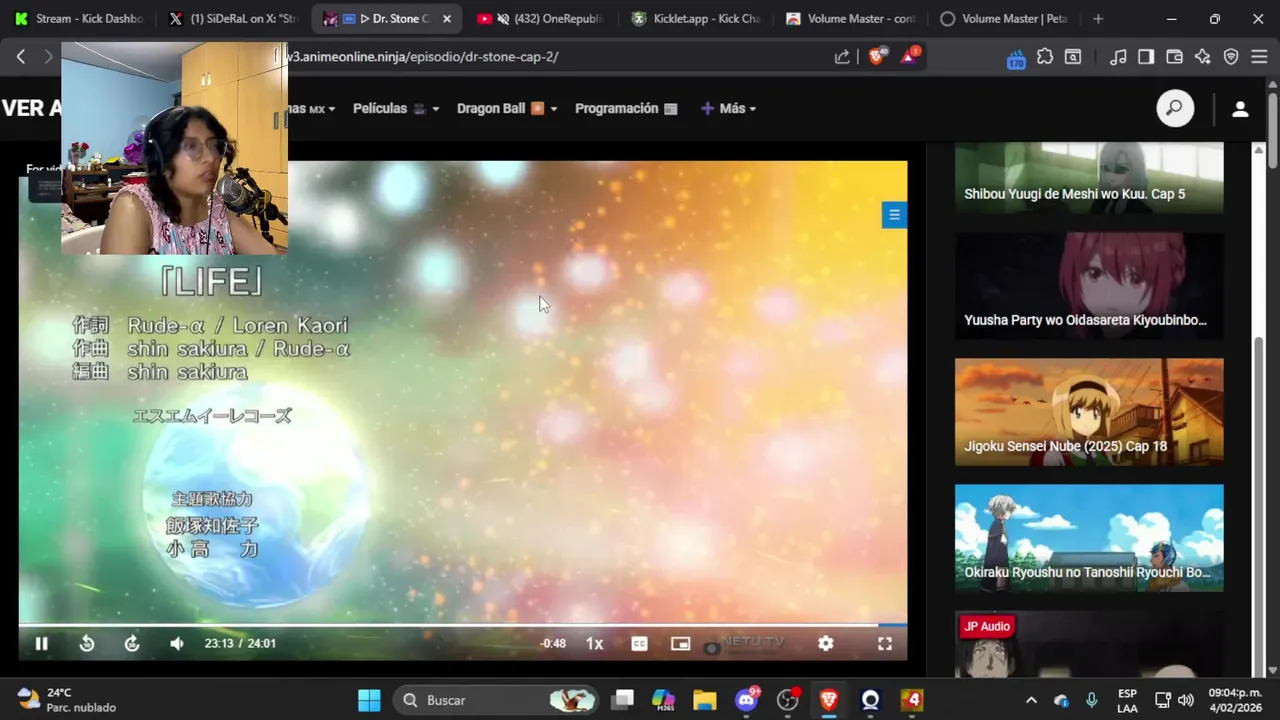Open the site search magnifier
The image size is (1280, 720).
[x=1175, y=108]
